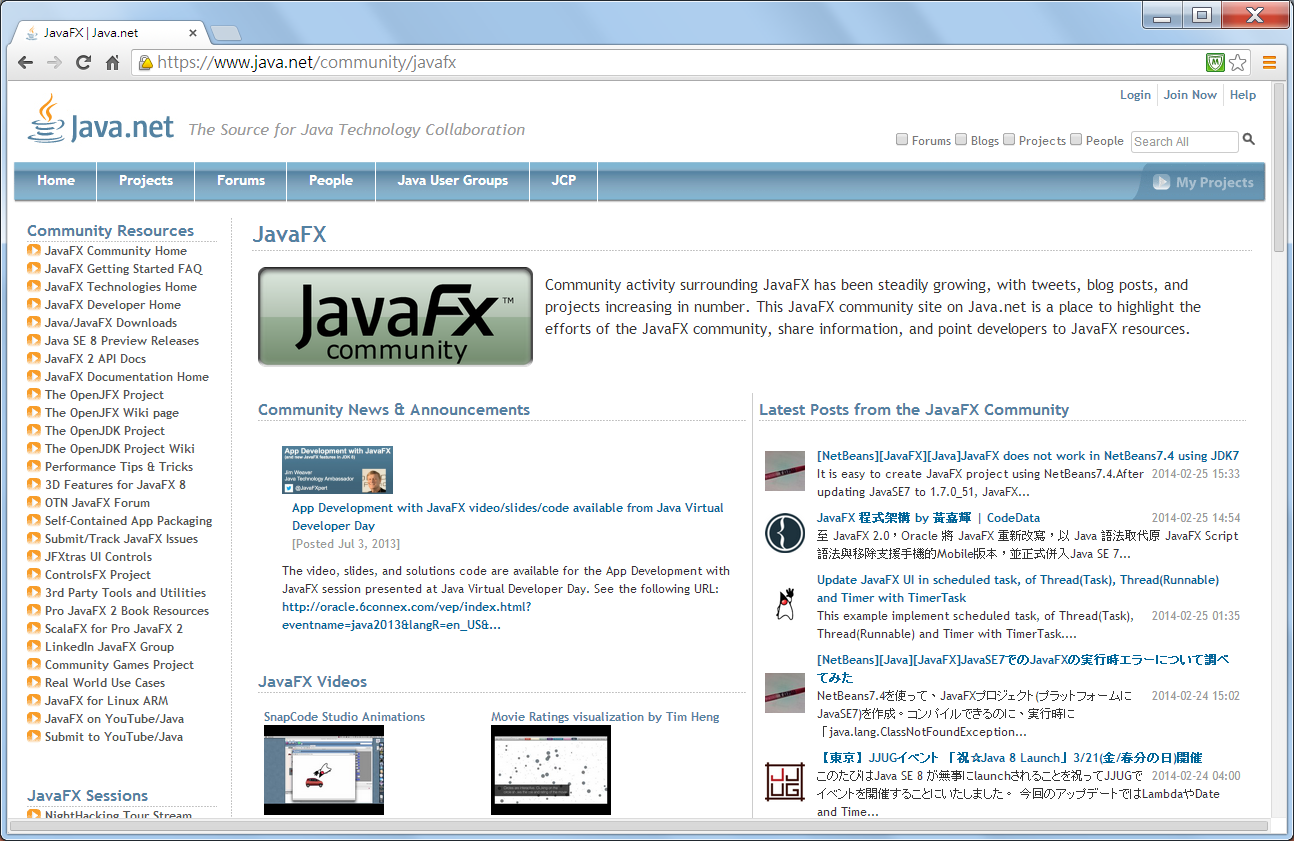
Task: Open The OpenJFX Project link
Action: coord(104,395)
